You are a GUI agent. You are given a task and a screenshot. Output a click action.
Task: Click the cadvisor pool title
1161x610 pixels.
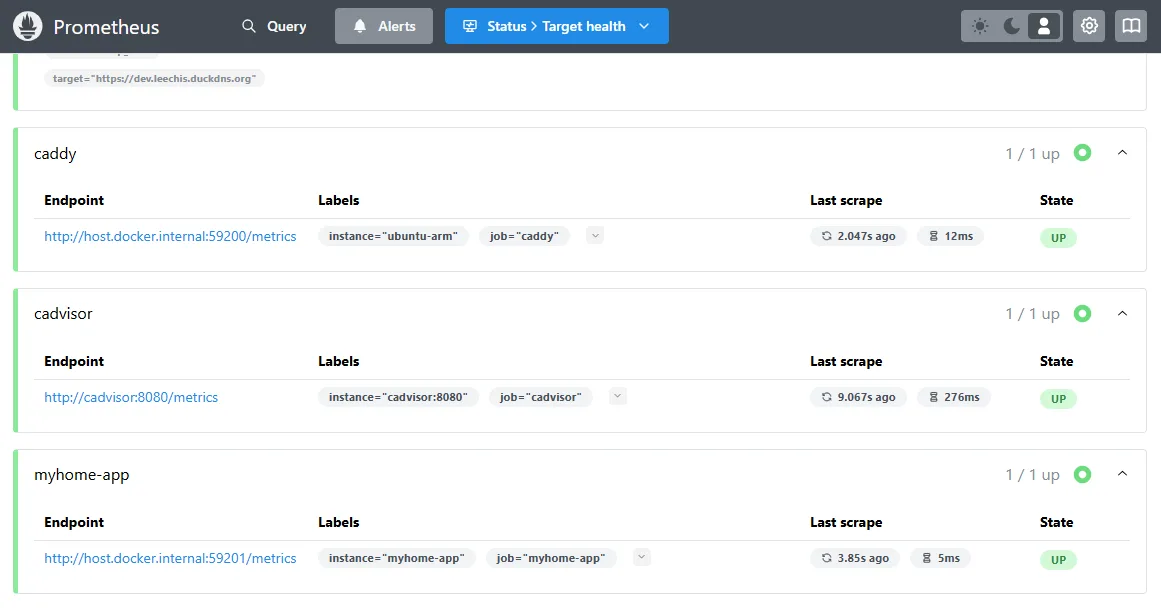pos(63,313)
